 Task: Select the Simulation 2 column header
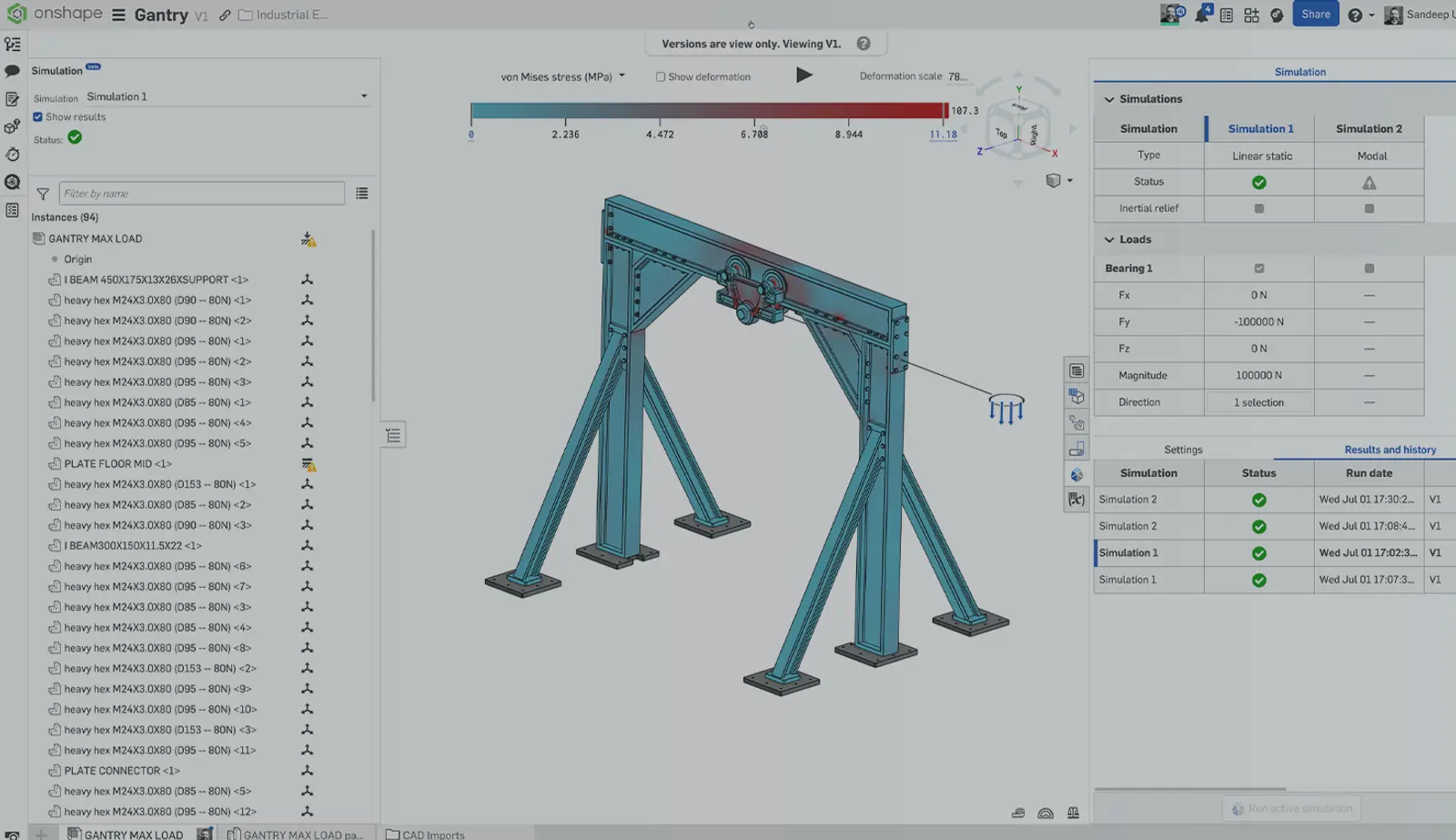[1369, 129]
